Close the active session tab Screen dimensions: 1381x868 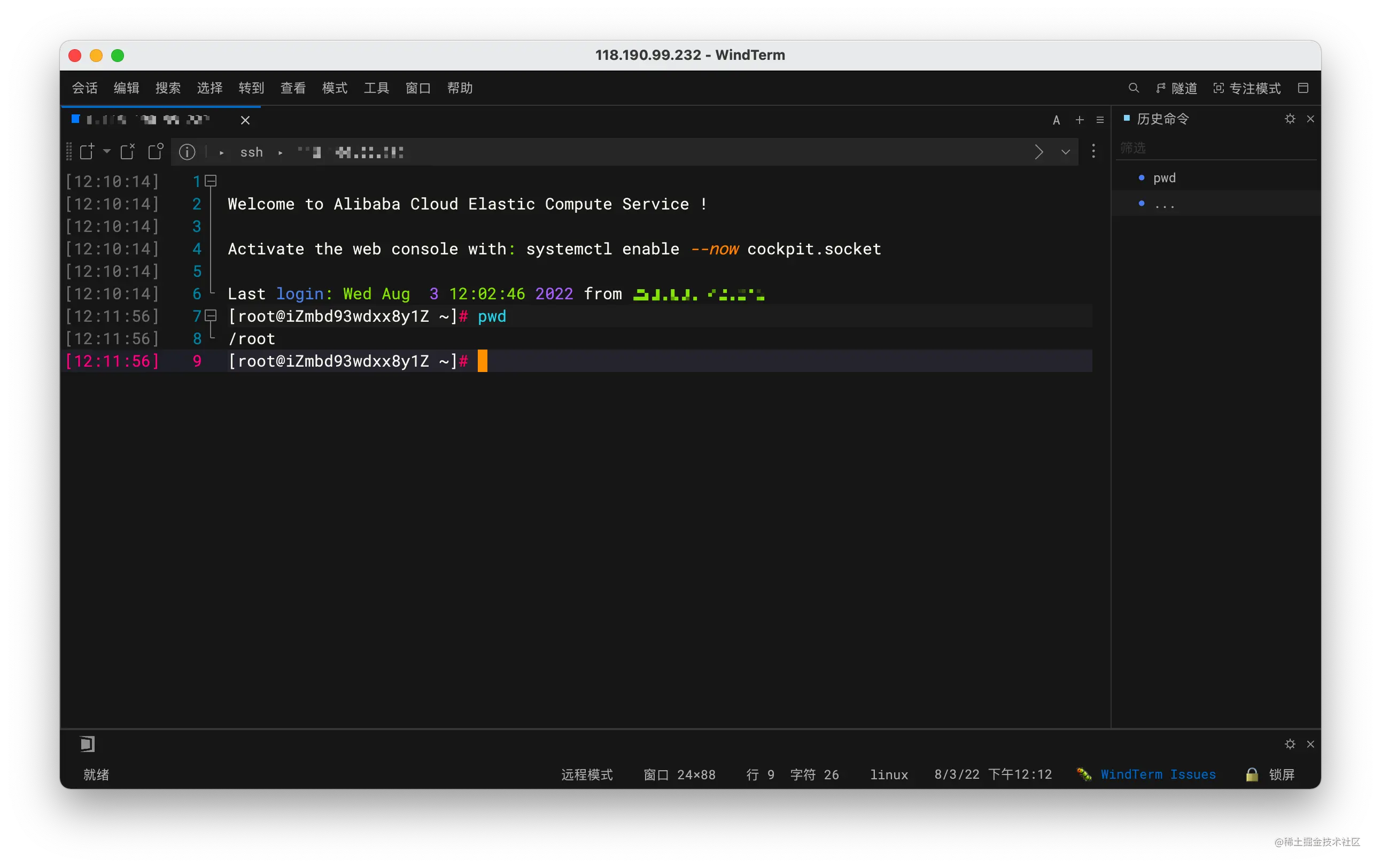(x=245, y=120)
